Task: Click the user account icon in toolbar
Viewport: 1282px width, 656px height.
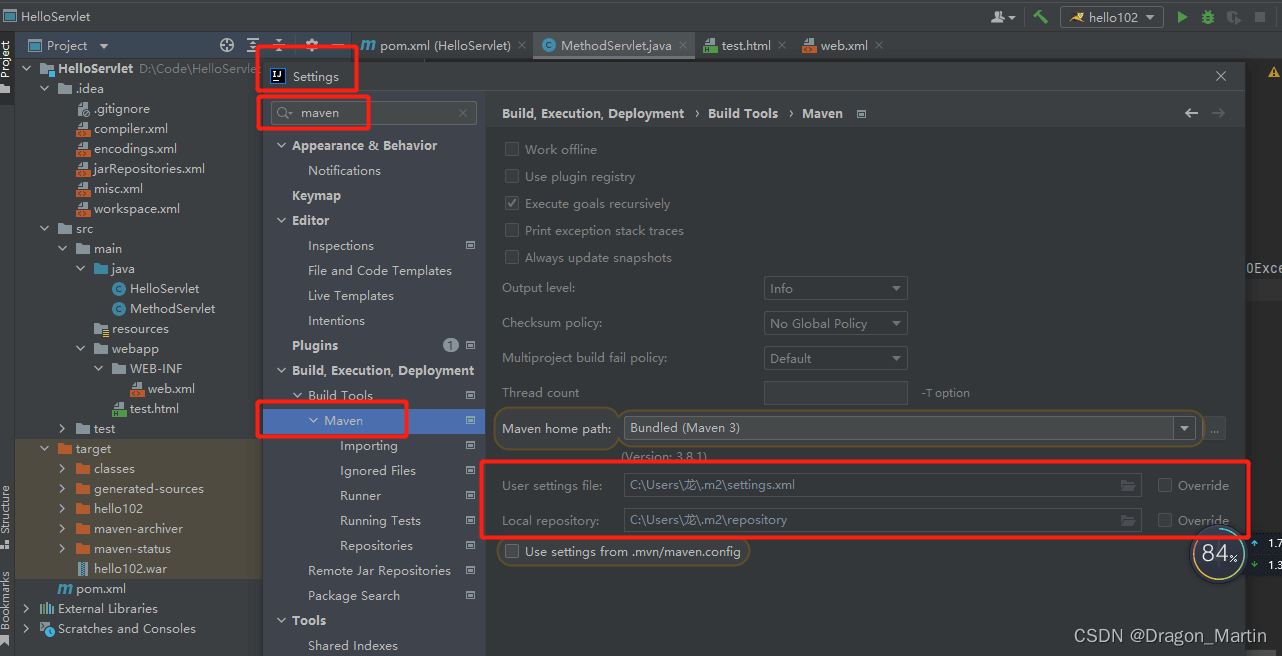Action: coord(1002,17)
